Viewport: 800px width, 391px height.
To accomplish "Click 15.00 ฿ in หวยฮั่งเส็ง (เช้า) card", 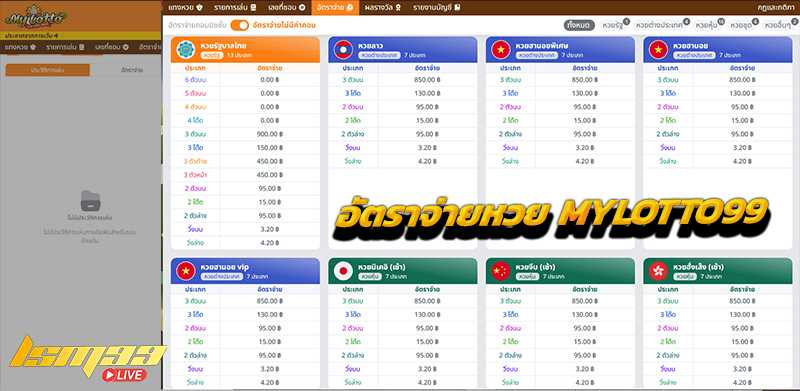I will 742,341.
